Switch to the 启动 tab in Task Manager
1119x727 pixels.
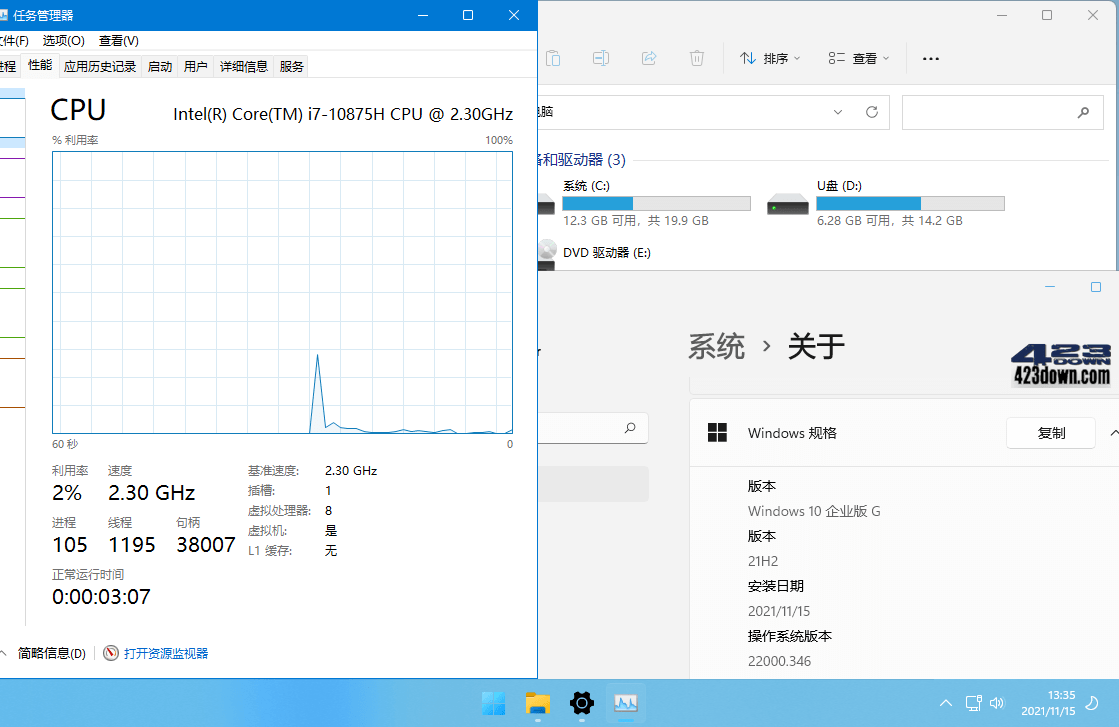point(159,65)
